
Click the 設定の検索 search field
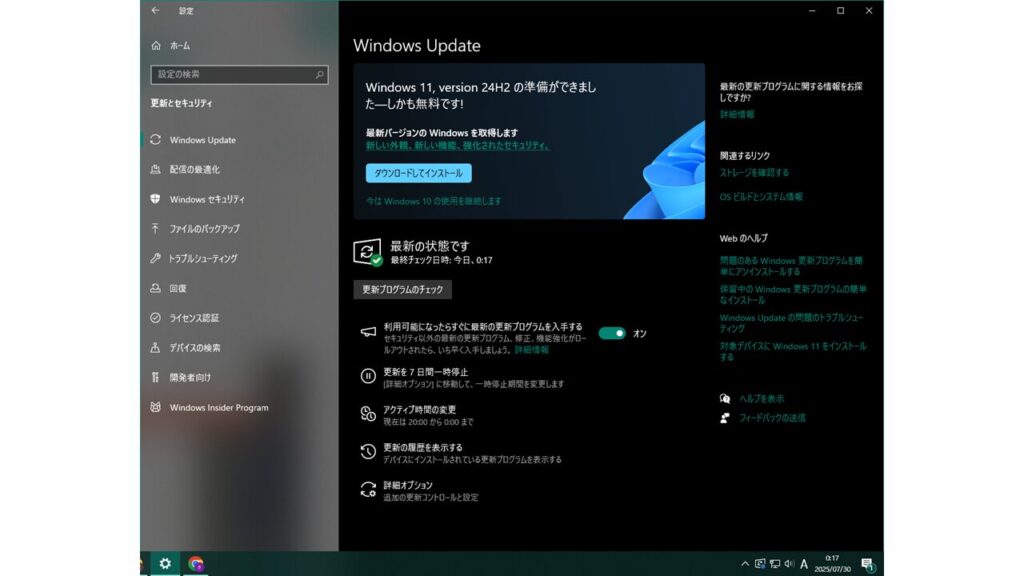(x=239, y=74)
